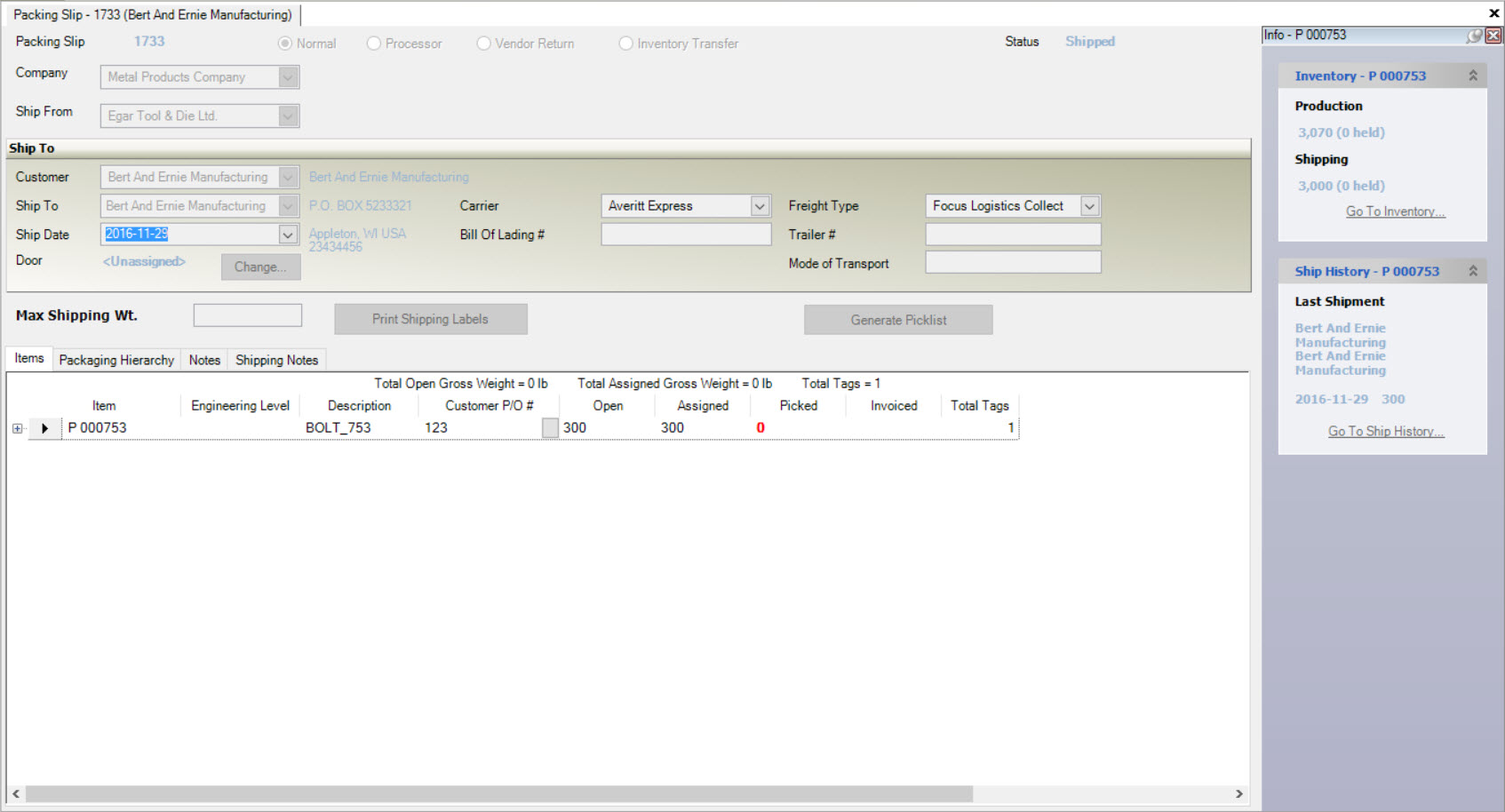Click the scroll left arrow
Viewport: 1505px width, 812px height.
16,794
